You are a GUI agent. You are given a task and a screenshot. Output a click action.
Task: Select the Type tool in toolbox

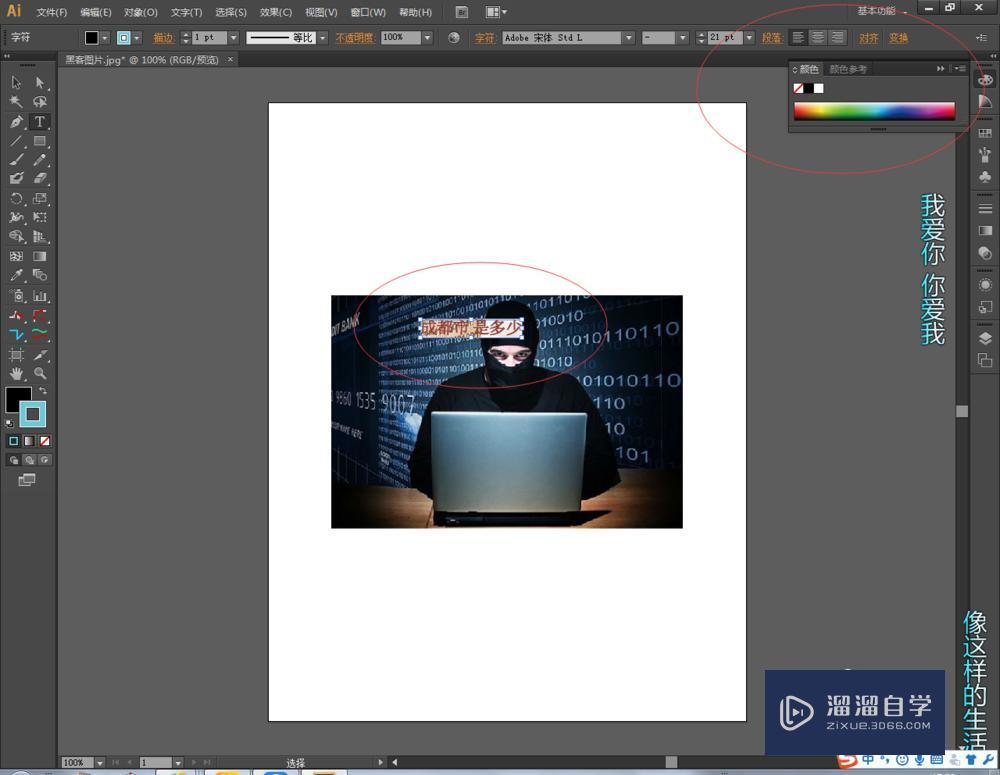tap(40, 122)
